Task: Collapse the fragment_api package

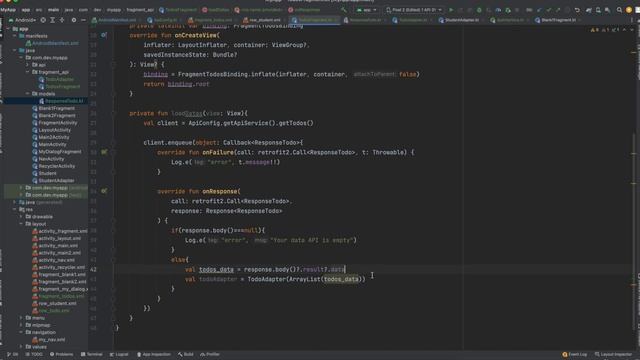Action: [x=28, y=72]
